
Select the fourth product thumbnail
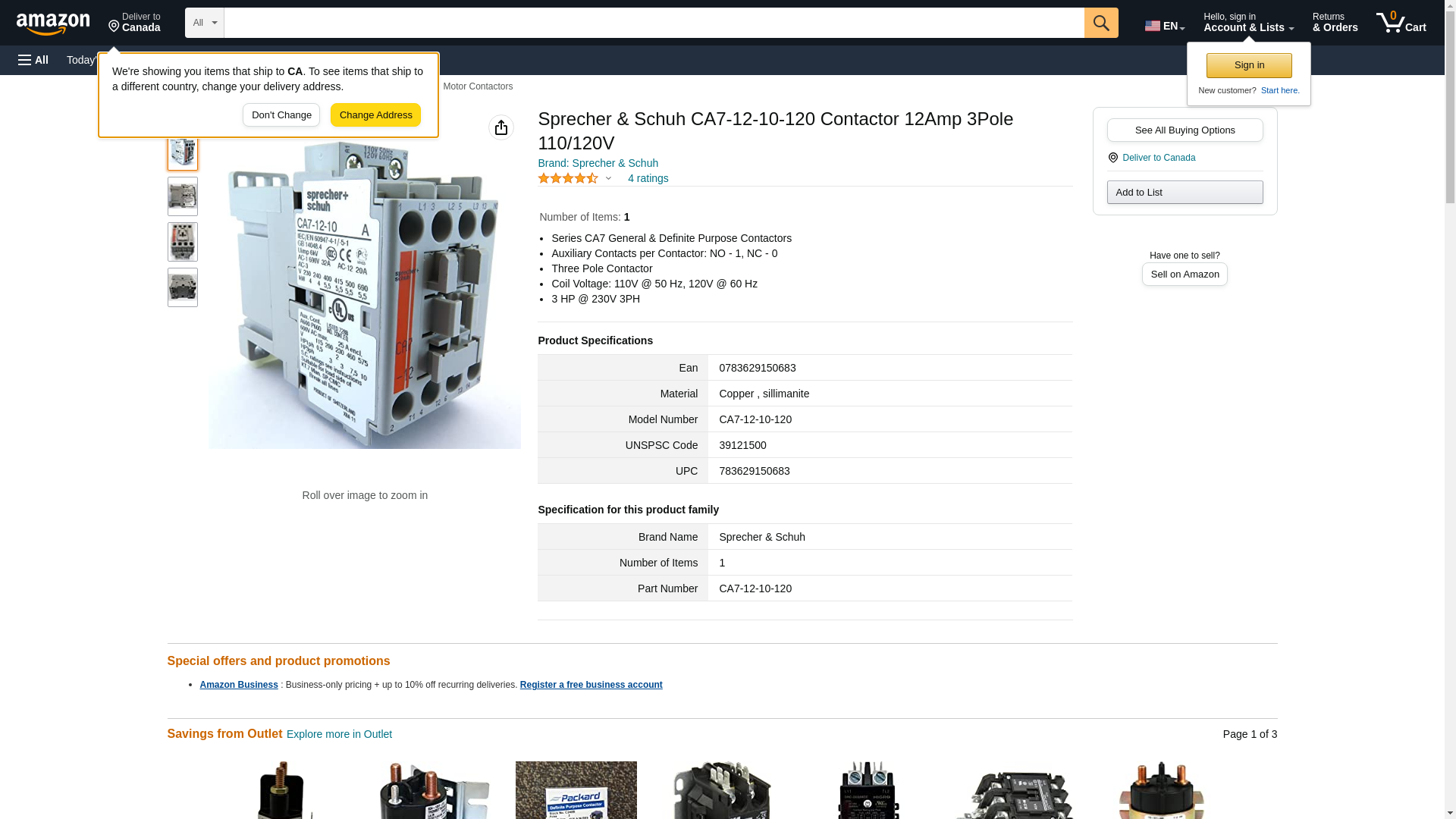(x=183, y=287)
